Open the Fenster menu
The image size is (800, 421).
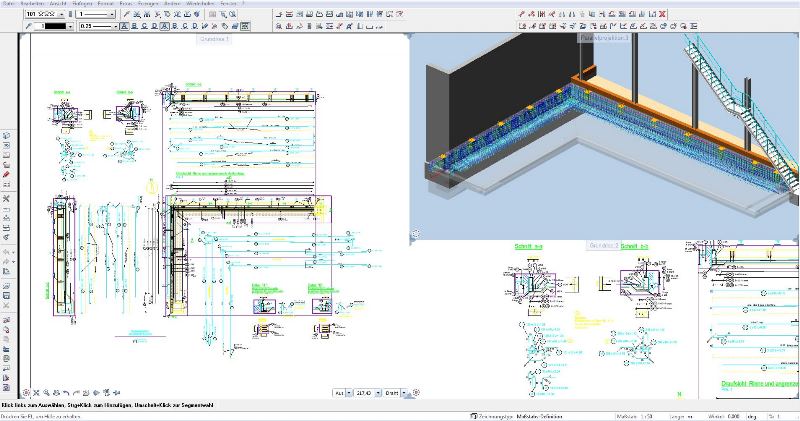[x=229, y=3]
